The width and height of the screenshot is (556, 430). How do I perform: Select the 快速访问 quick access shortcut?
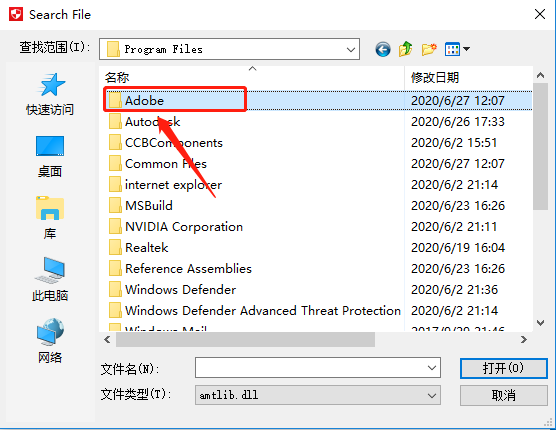click(x=50, y=94)
